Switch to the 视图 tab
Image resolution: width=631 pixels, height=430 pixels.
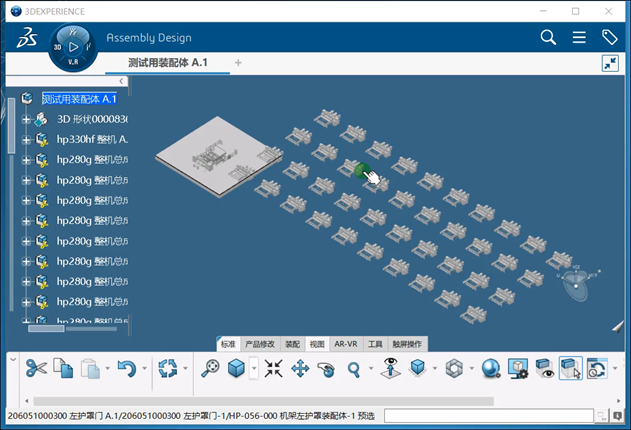317,344
